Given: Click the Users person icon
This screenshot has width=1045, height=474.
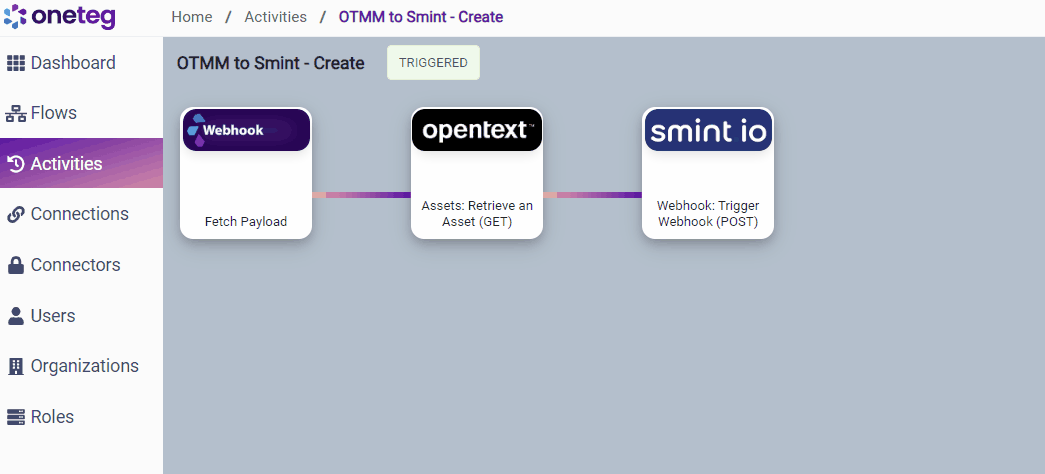Looking at the screenshot, I should pos(16,316).
